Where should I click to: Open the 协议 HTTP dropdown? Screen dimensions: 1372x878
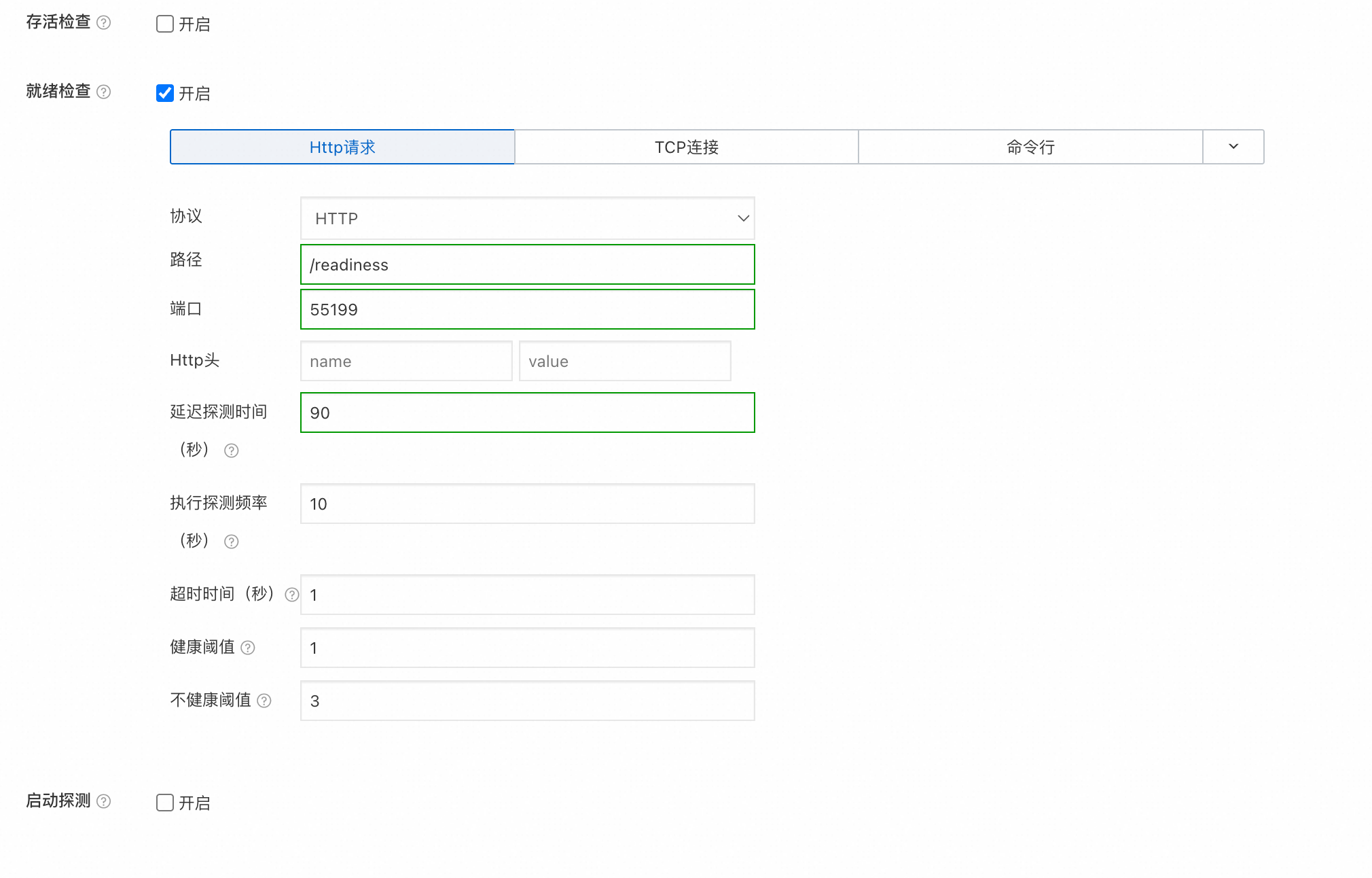(528, 219)
